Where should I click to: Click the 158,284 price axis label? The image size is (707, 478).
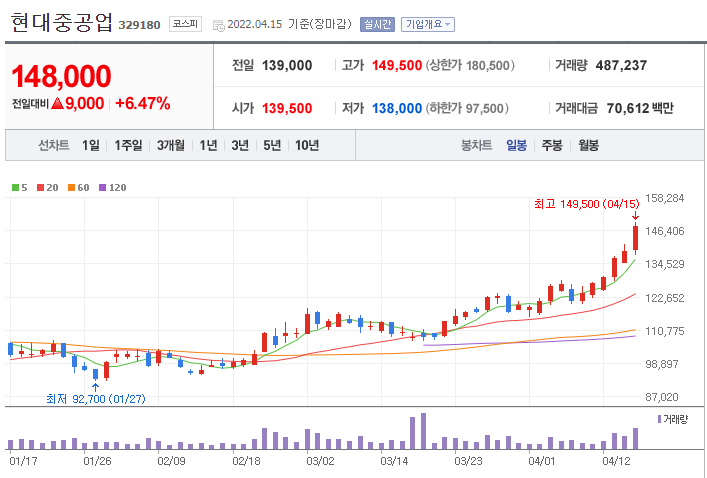665,198
